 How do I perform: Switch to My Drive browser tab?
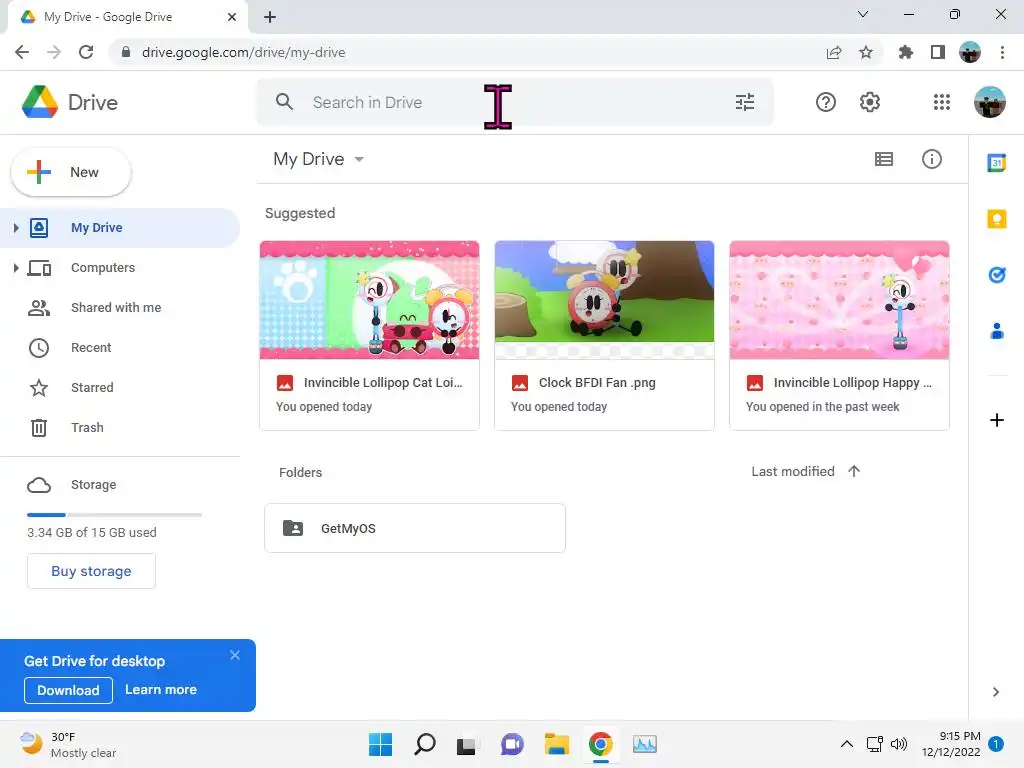coord(127,17)
